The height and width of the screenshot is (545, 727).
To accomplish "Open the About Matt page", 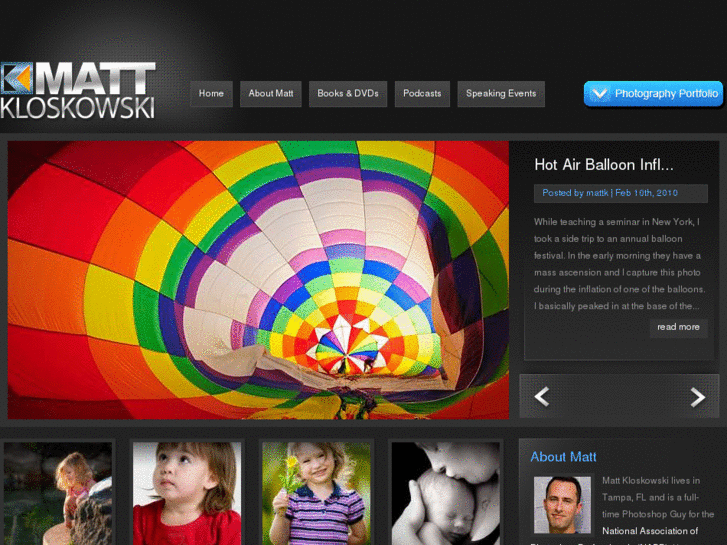I will [271, 94].
